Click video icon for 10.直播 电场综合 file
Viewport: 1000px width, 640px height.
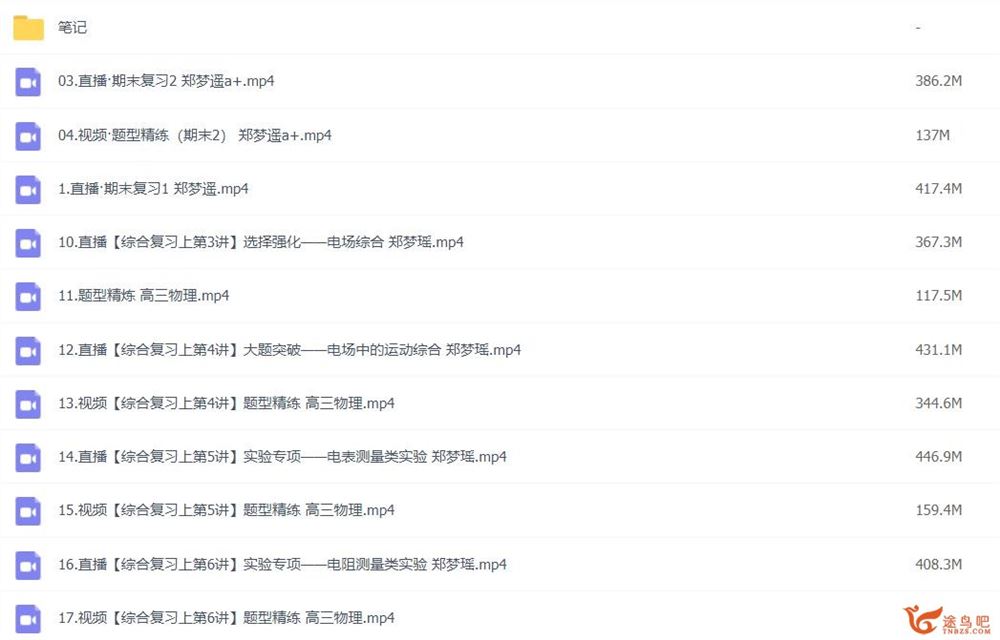(28, 243)
